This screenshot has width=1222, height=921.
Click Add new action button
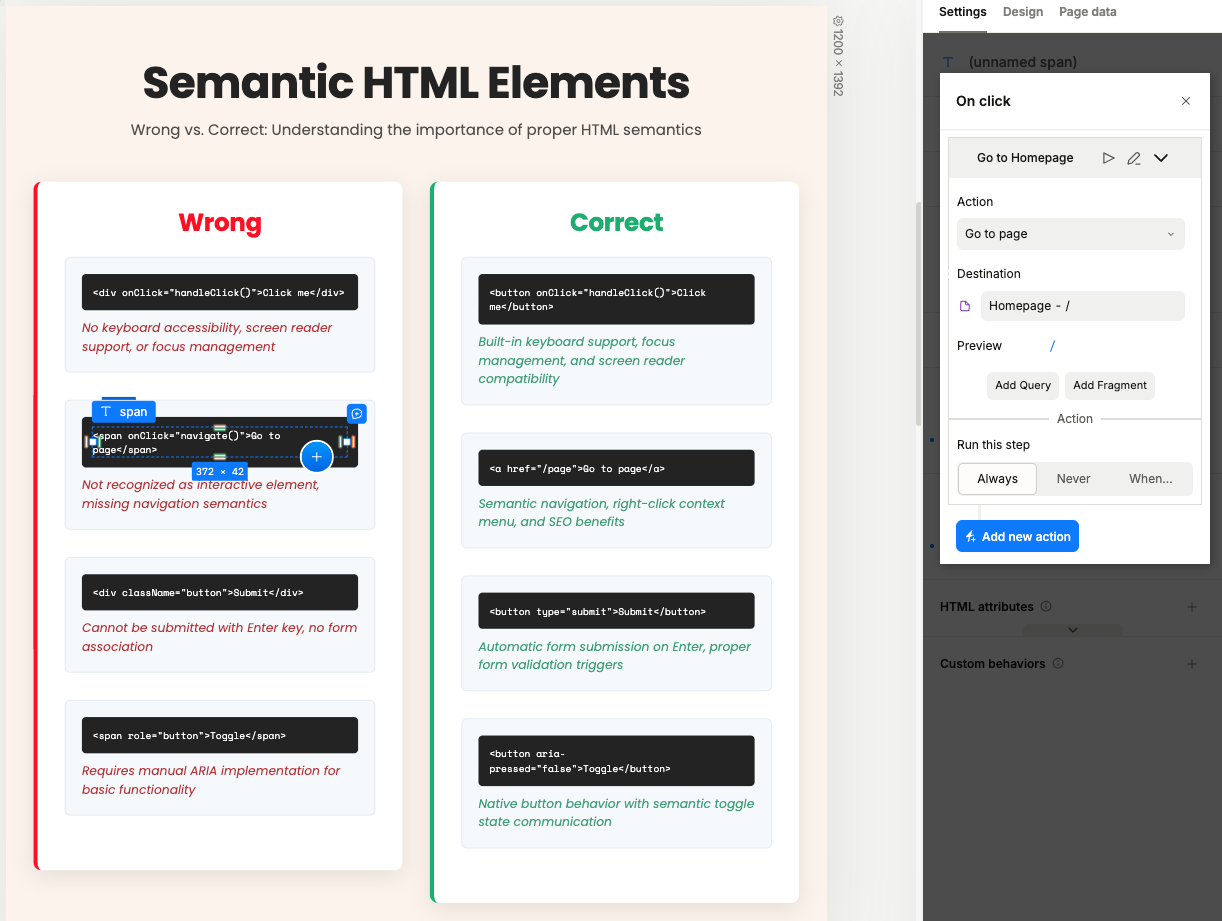[1017, 537]
